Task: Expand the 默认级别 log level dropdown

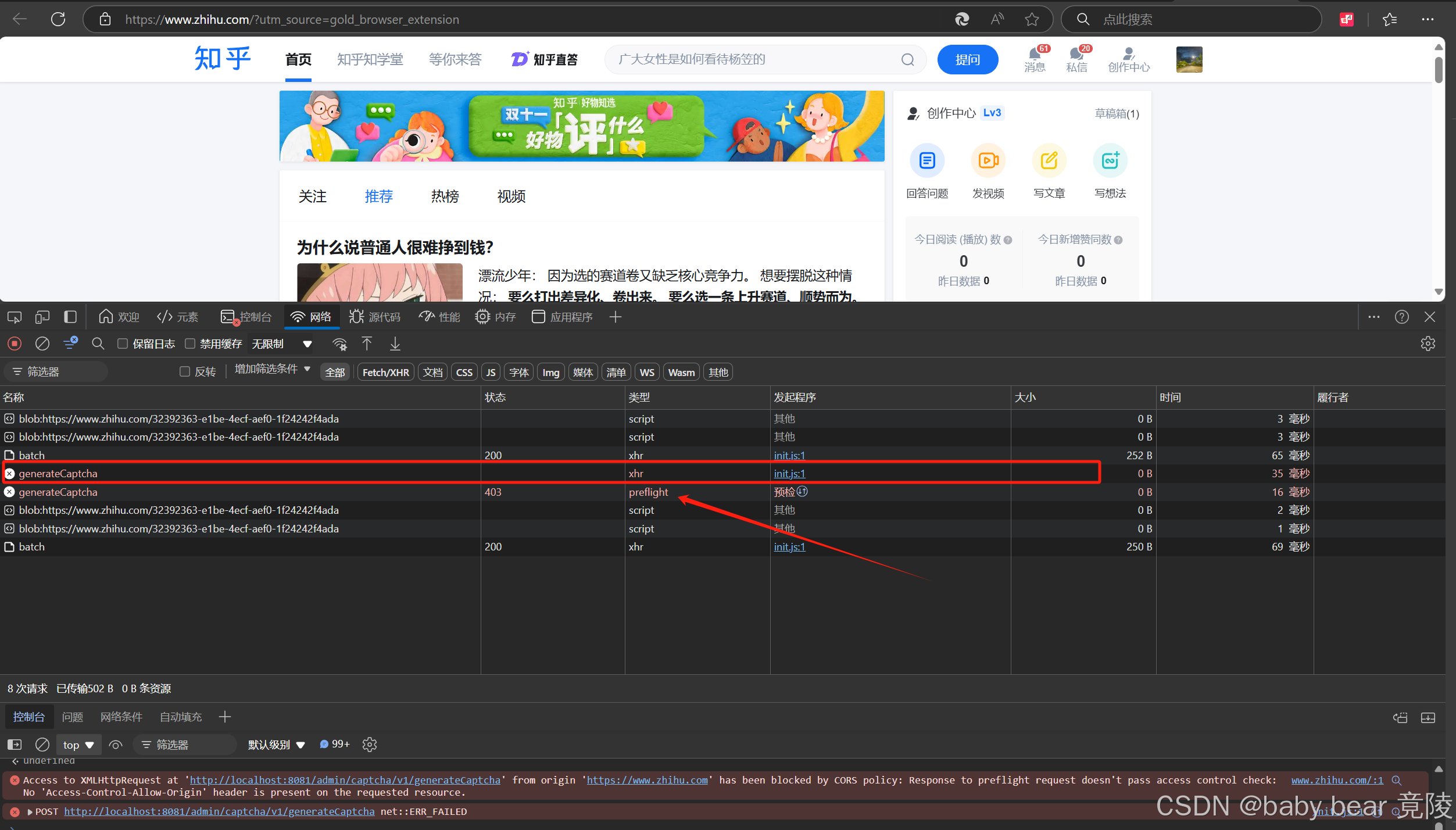Action: click(x=276, y=745)
